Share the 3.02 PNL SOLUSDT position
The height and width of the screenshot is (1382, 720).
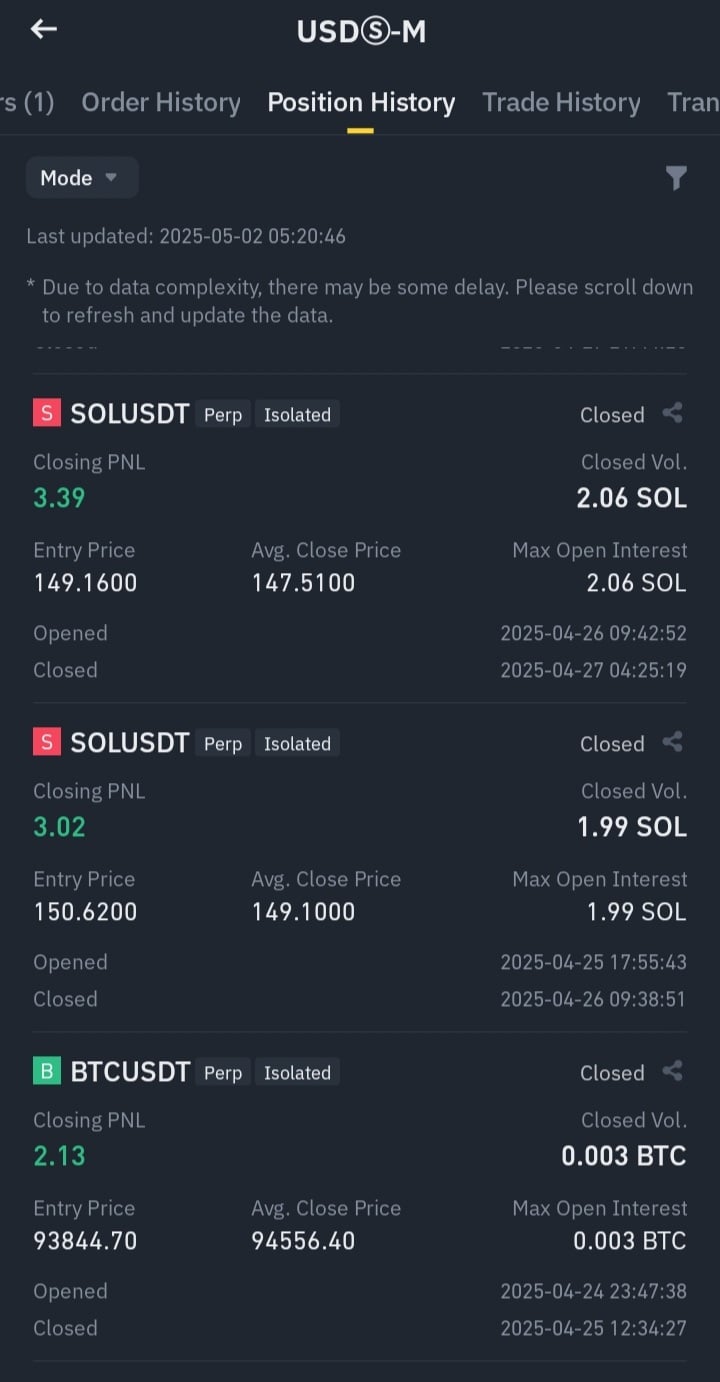pos(673,742)
